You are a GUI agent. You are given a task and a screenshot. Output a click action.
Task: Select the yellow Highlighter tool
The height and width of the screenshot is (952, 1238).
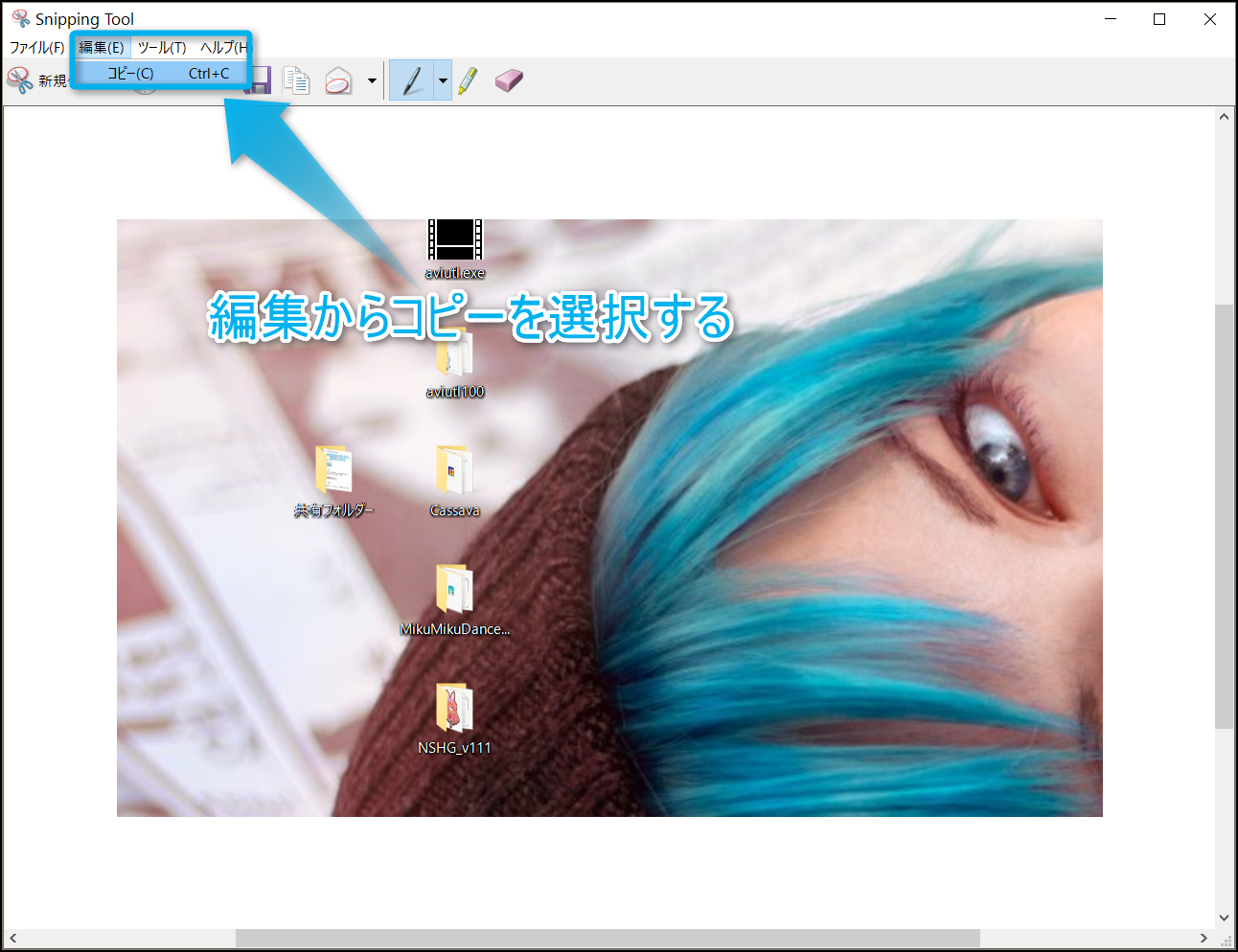[x=468, y=81]
